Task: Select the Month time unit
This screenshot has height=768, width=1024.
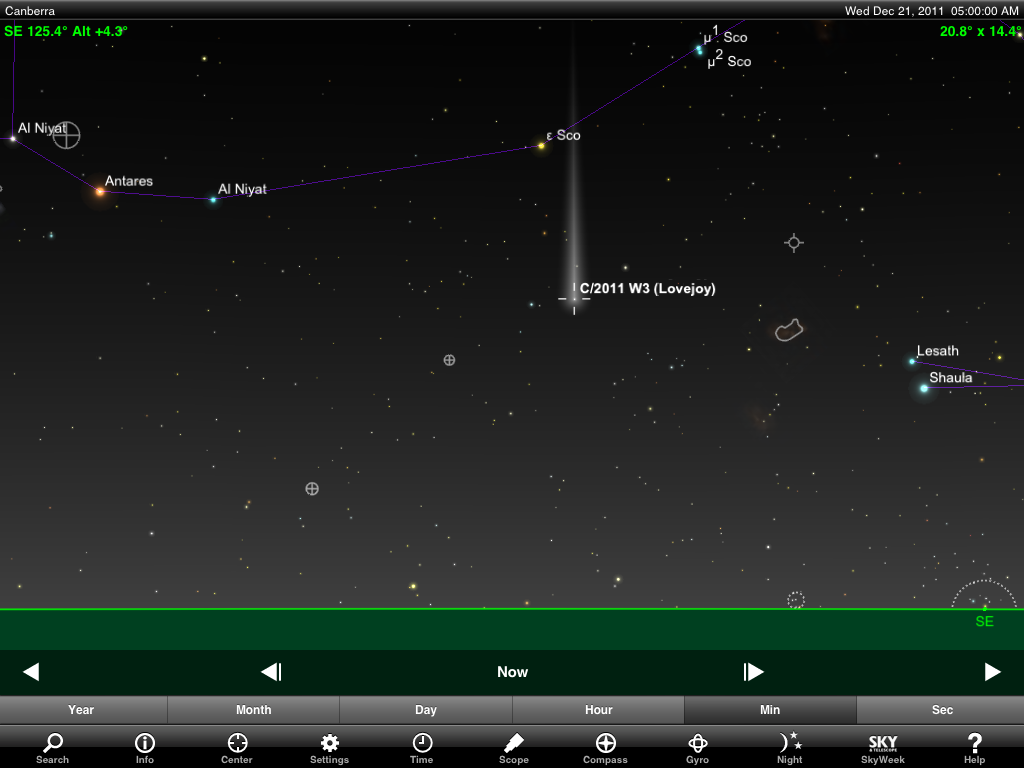Action: [x=253, y=710]
